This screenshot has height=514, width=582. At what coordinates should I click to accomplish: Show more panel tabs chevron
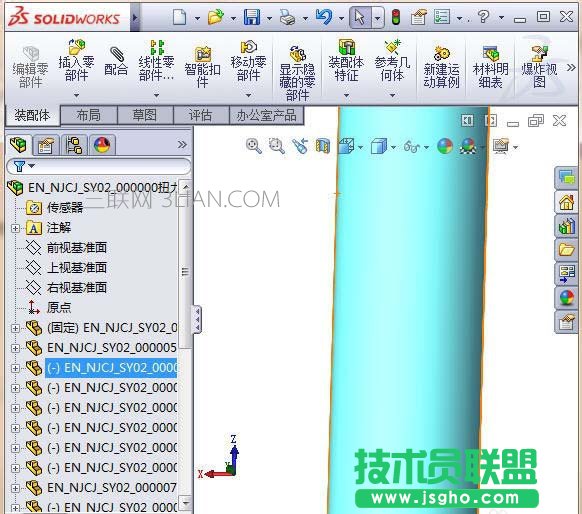point(182,144)
